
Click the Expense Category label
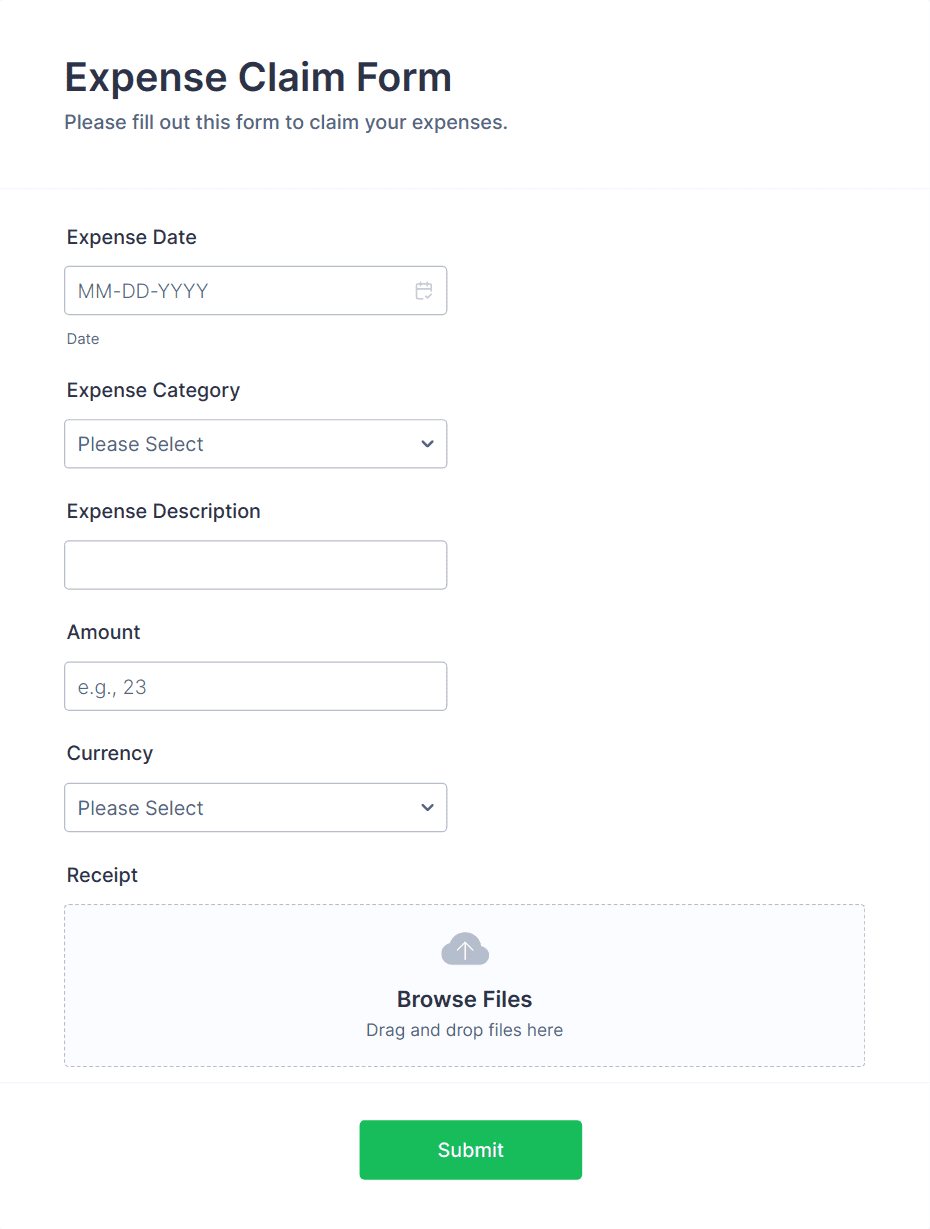(153, 390)
